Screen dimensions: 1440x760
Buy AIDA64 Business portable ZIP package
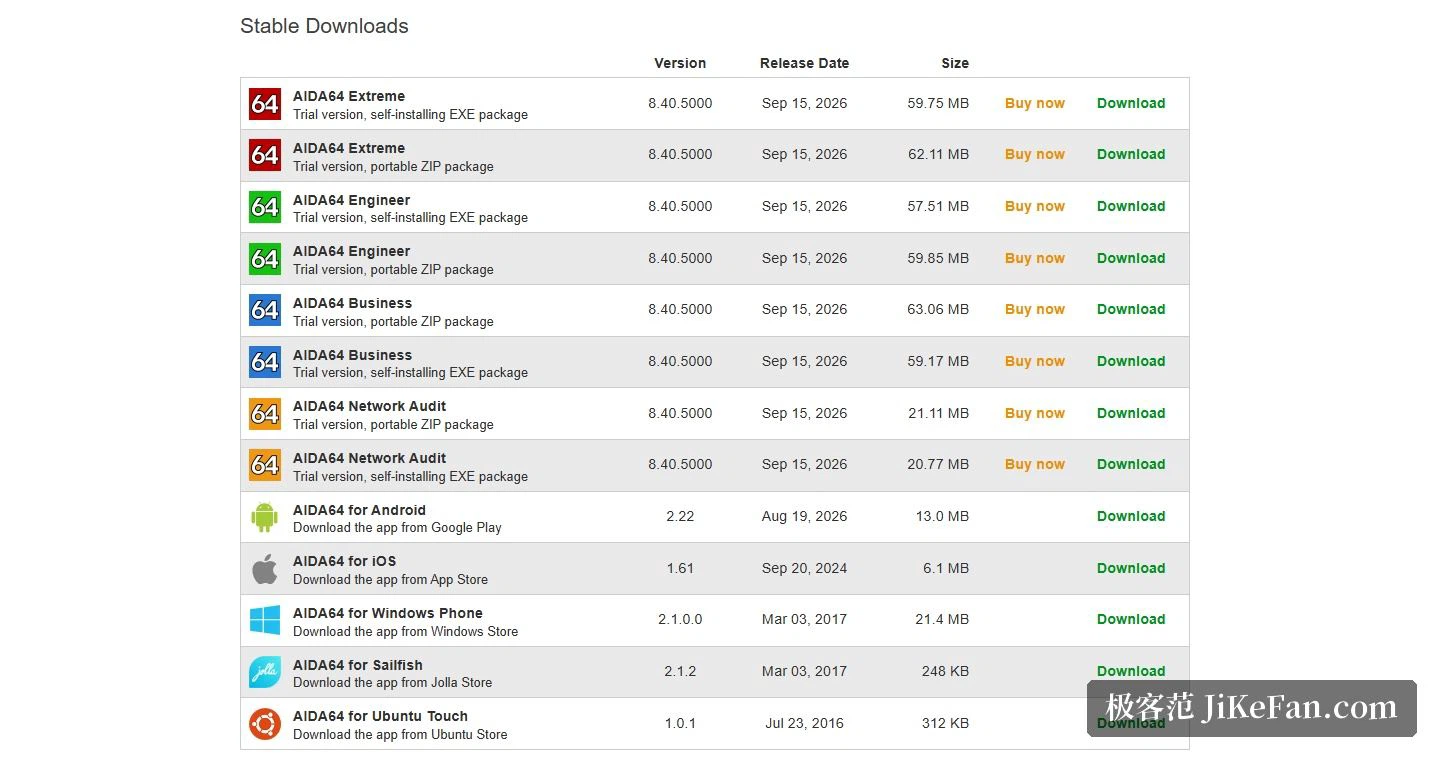tap(1035, 309)
